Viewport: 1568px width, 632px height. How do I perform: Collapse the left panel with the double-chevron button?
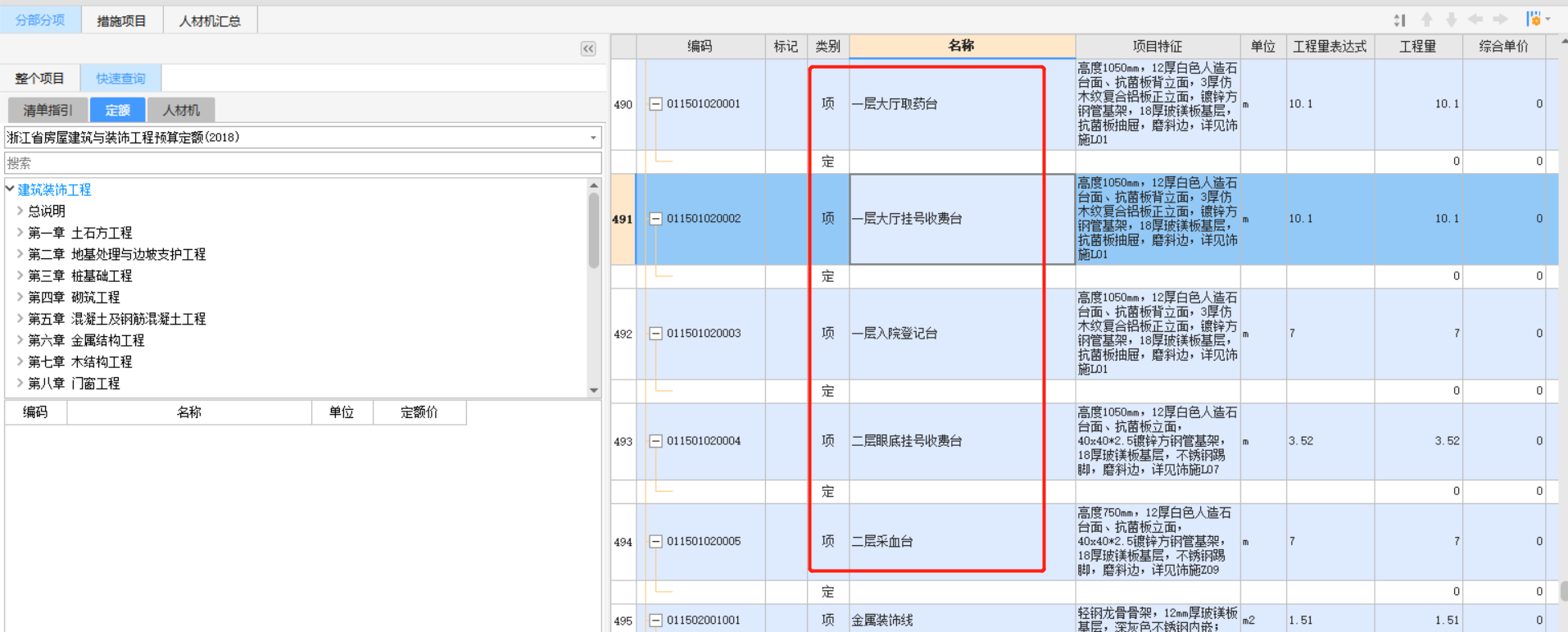588,49
